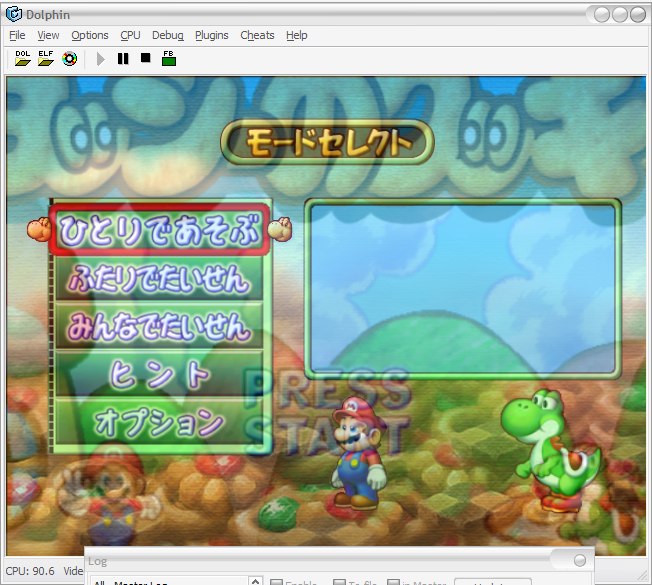Open a DOL file from the toolbar

[22, 58]
